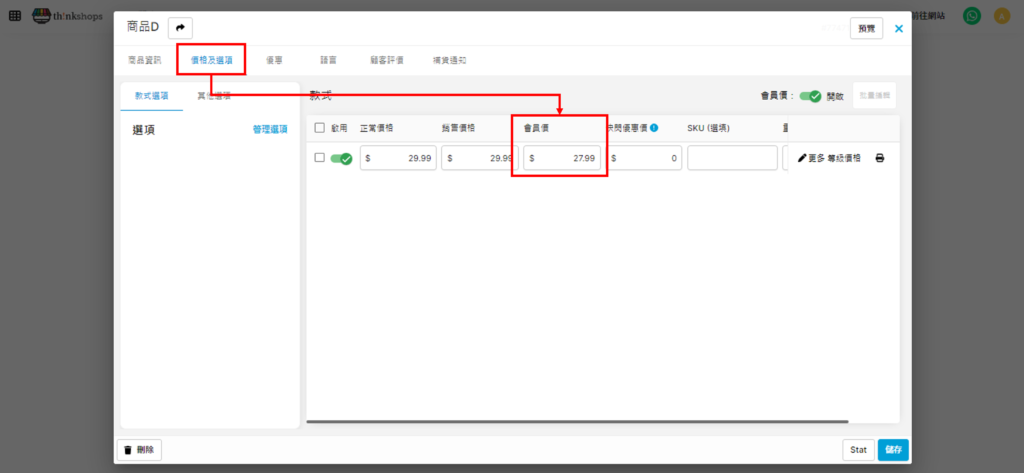Click the 會員價 input showing 27.99
This screenshot has width=1024, height=473.
[562, 158]
